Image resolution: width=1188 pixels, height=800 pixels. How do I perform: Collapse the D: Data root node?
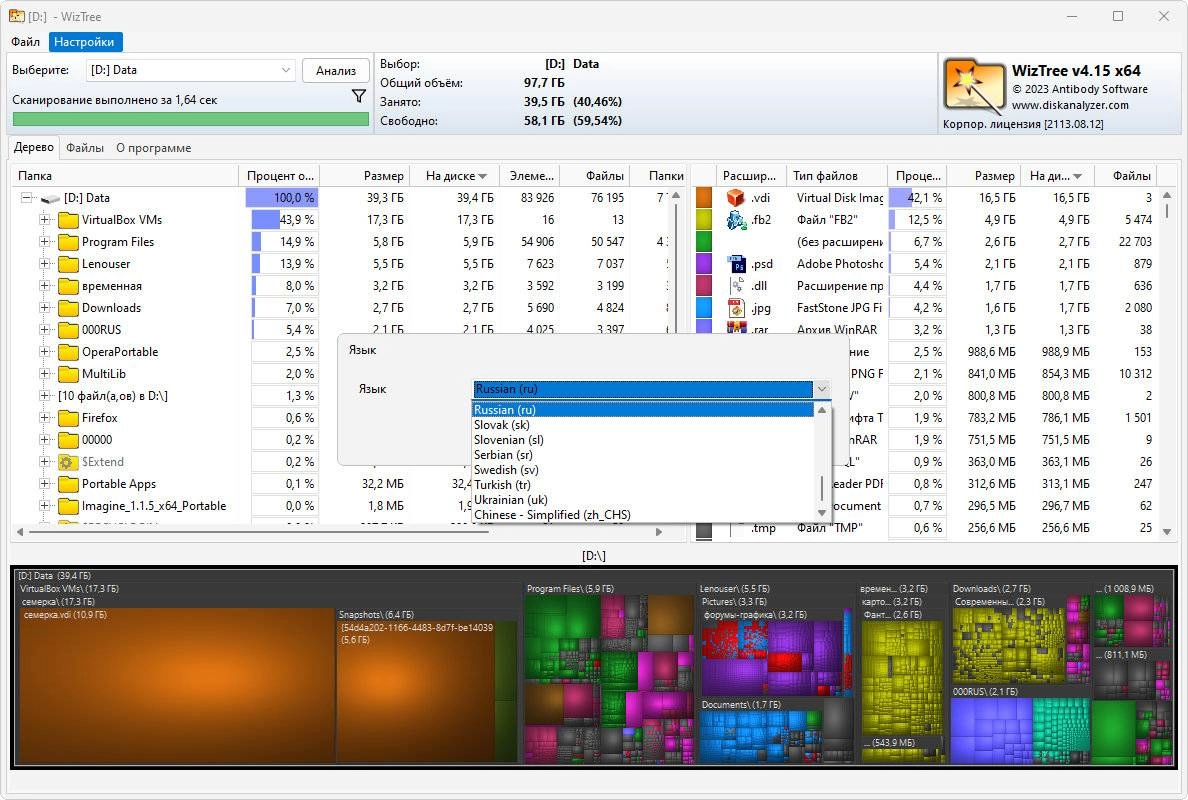pyautogui.click(x=27, y=198)
